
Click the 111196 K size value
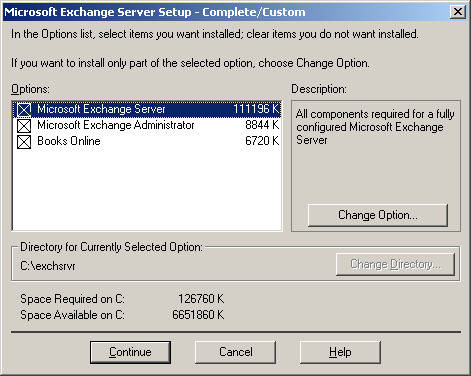pyautogui.click(x=256, y=109)
